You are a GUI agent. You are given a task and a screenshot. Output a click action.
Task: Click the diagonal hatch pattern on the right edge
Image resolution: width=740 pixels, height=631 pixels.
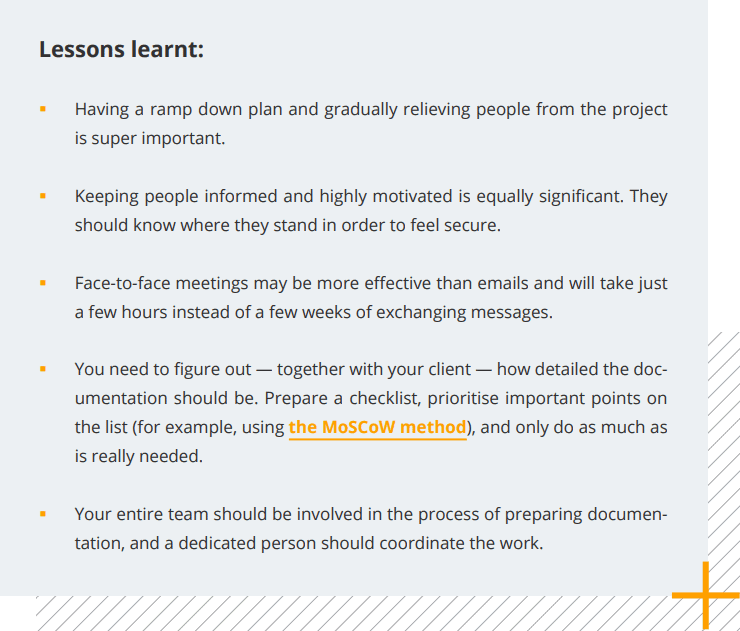click(723, 450)
